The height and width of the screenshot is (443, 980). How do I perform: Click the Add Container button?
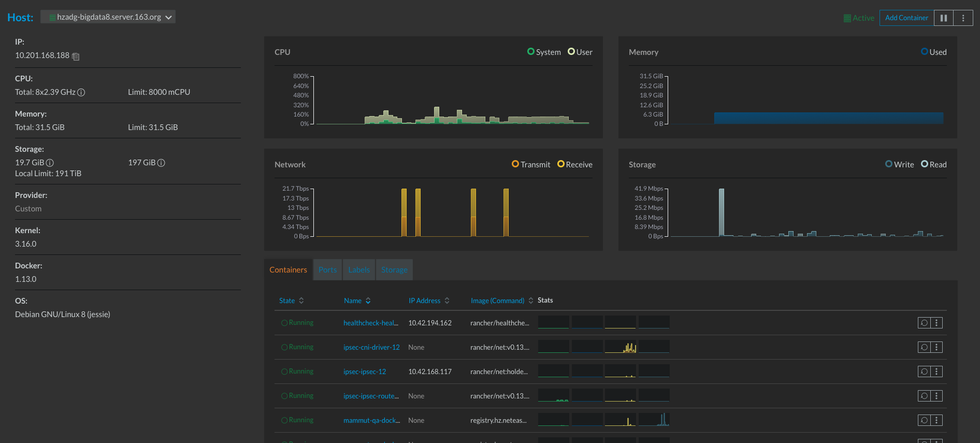point(906,17)
